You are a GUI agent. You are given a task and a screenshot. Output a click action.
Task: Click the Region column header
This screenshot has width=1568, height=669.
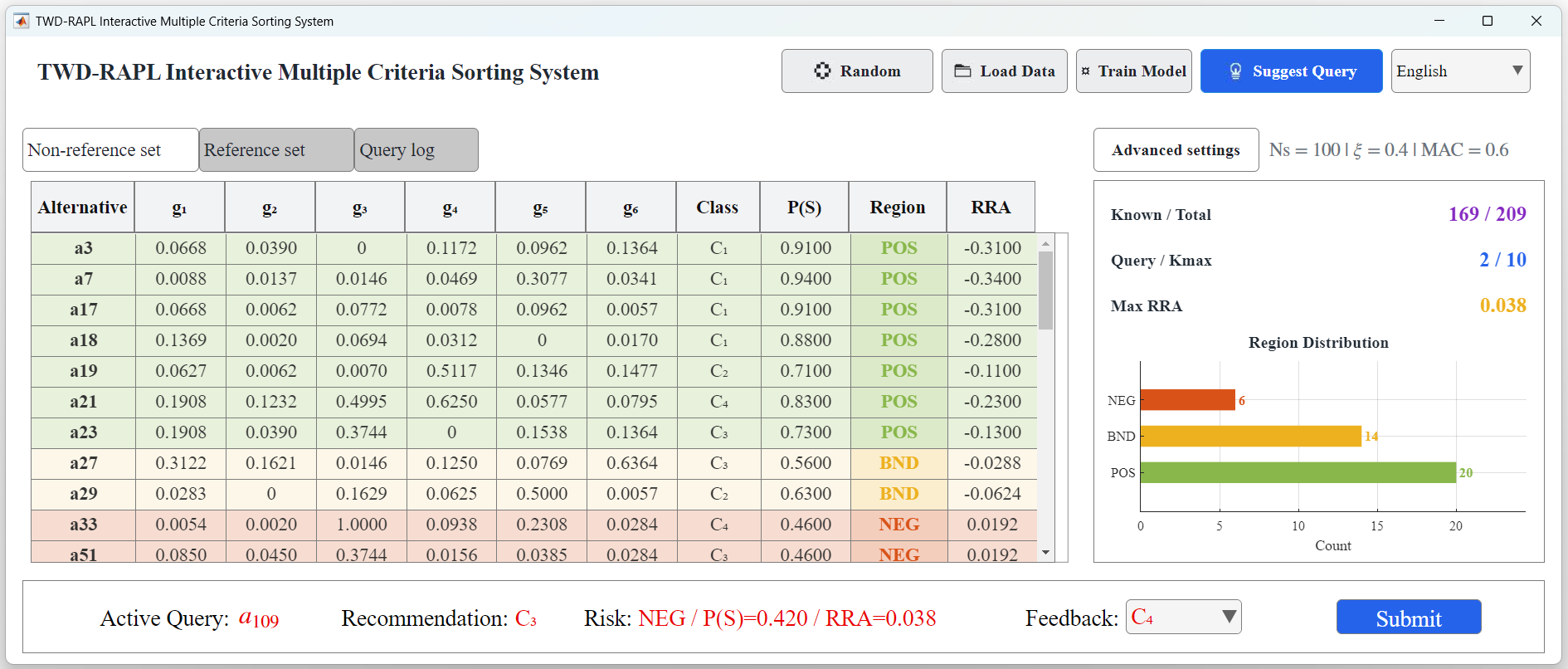898,207
